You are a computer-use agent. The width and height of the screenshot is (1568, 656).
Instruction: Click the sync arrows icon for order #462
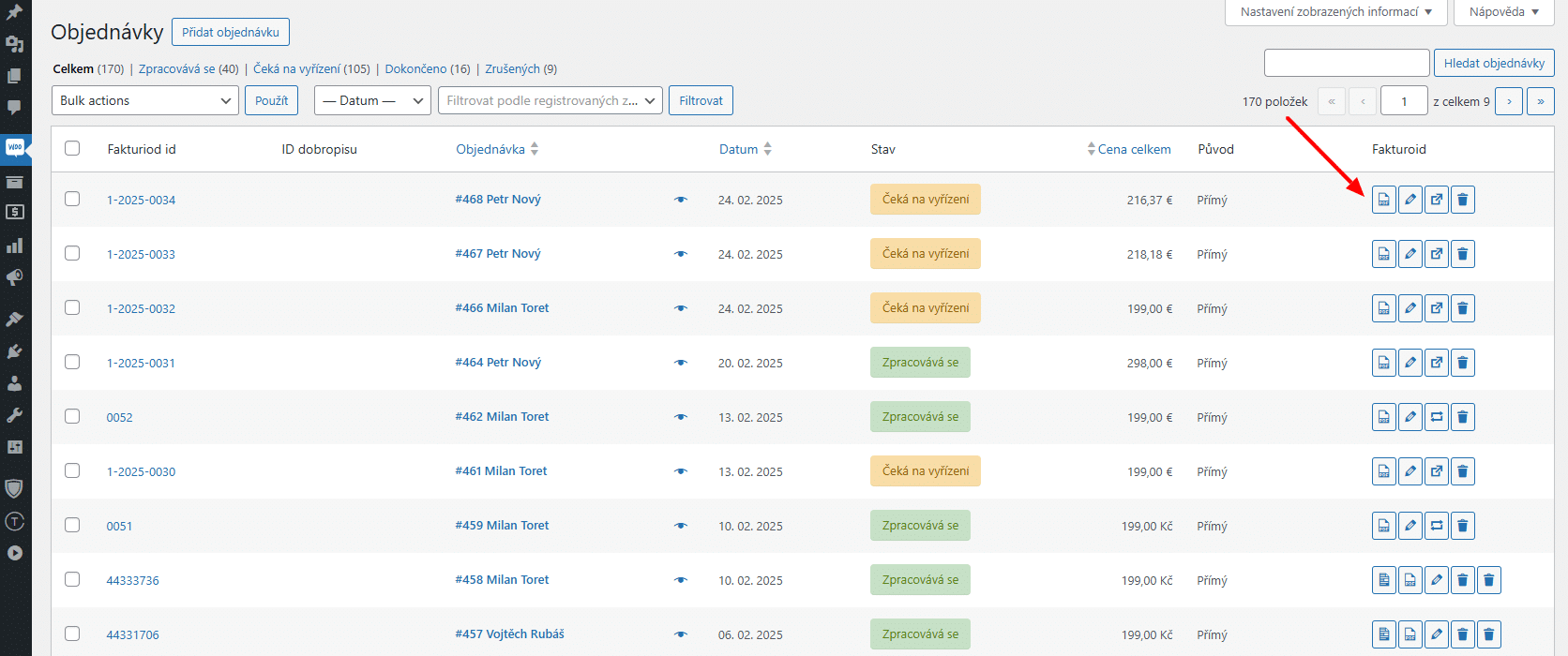tap(1437, 417)
